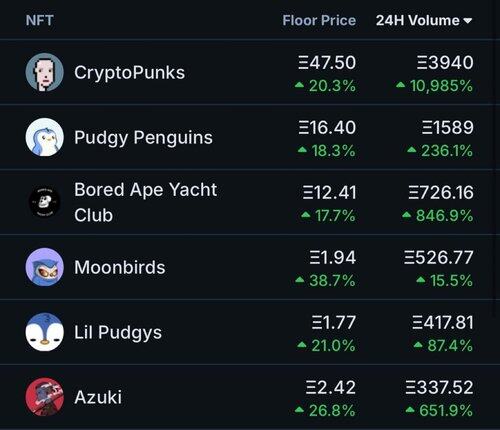Open the Pudgy Penguins avatar icon

point(45,137)
